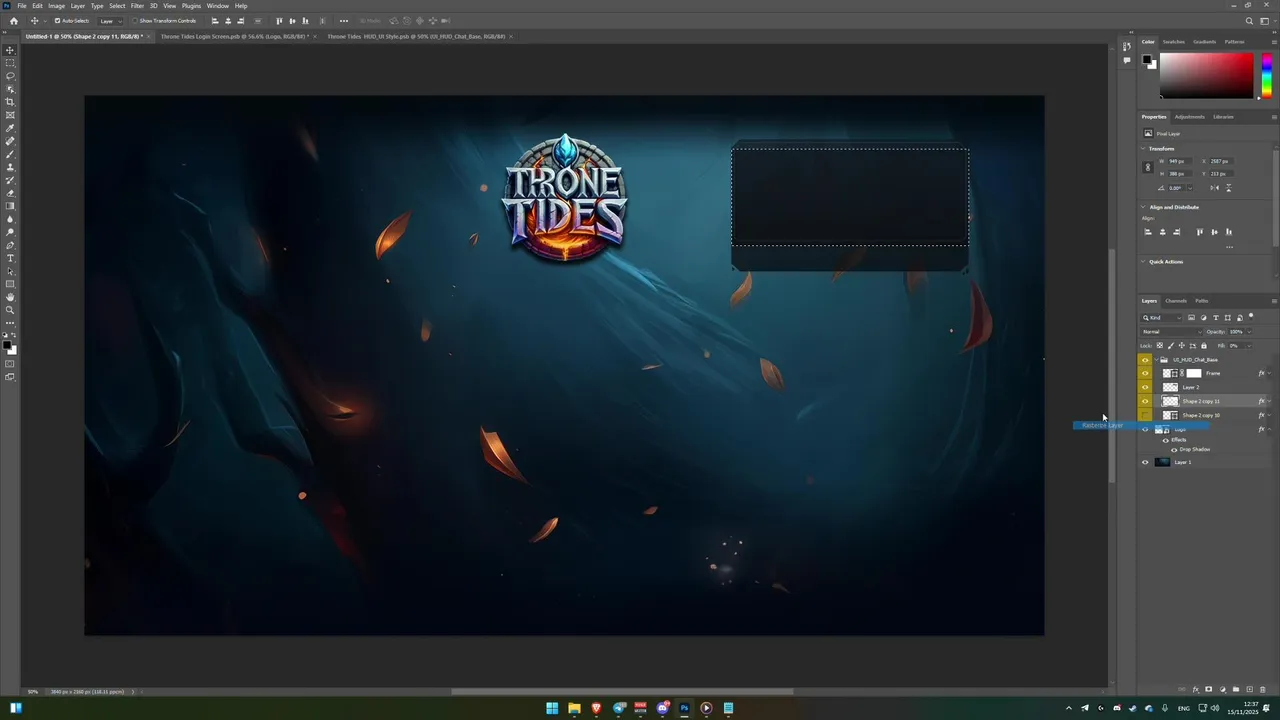The image size is (1280, 720).
Task: Toggle Show Transform Controls checkbox
Action: point(135,20)
